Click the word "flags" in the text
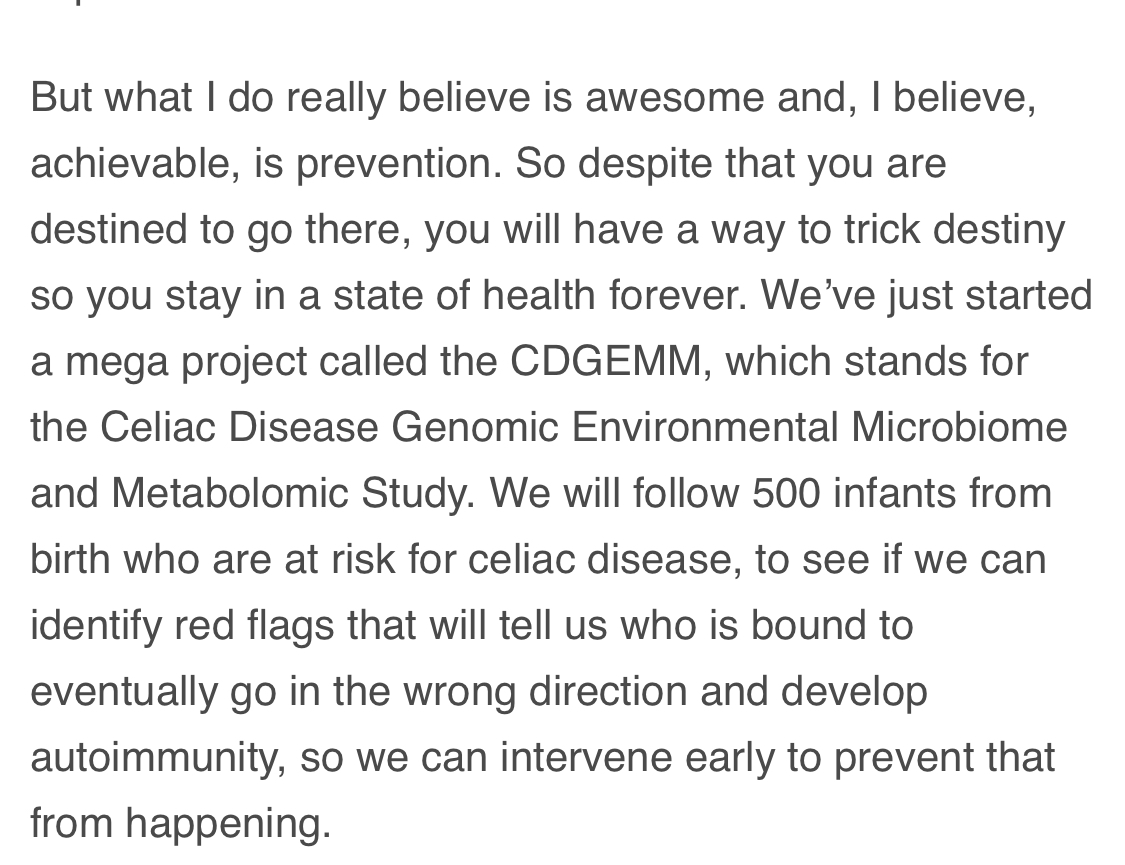1125x865 pixels. coord(291,626)
